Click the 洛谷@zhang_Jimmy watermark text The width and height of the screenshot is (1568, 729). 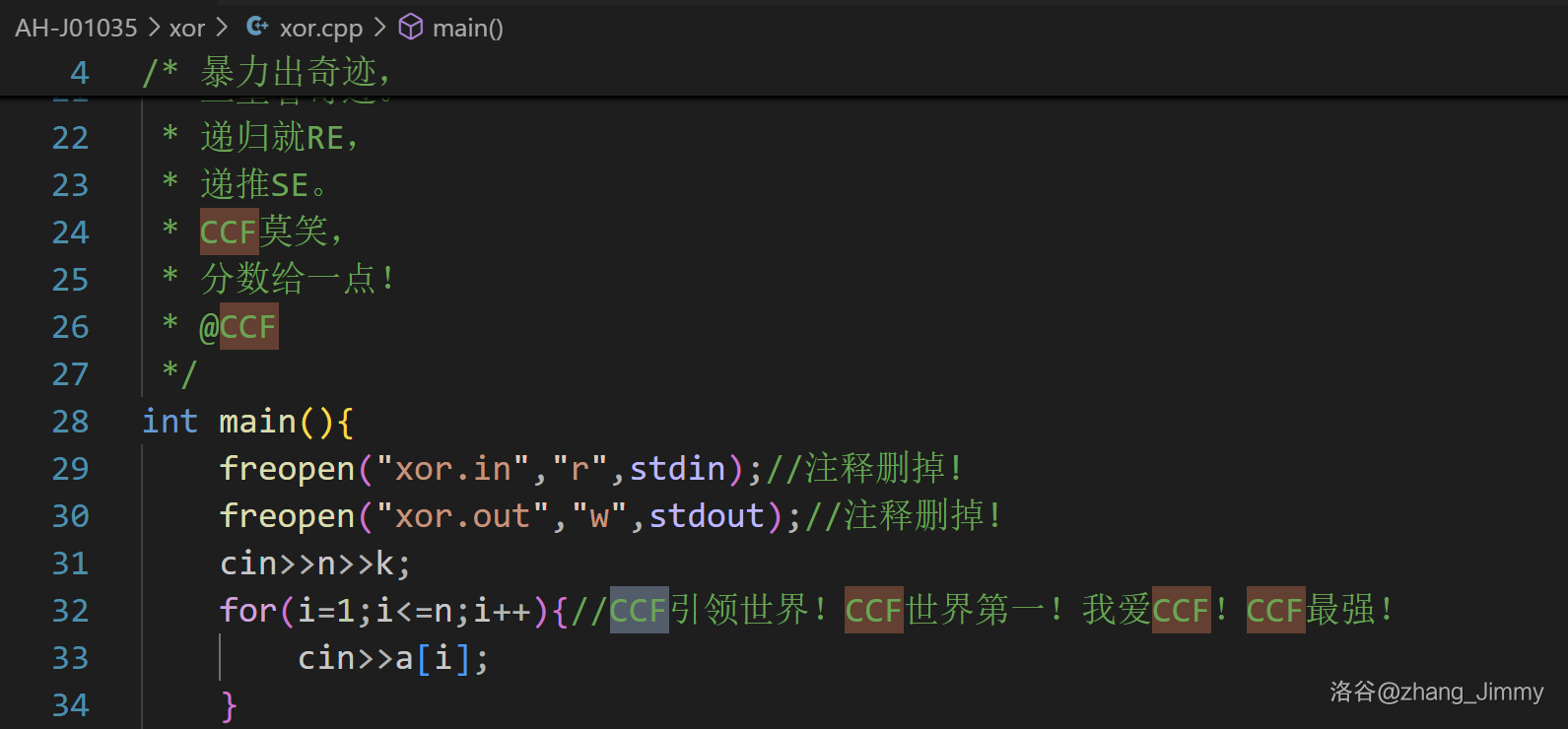(1436, 692)
